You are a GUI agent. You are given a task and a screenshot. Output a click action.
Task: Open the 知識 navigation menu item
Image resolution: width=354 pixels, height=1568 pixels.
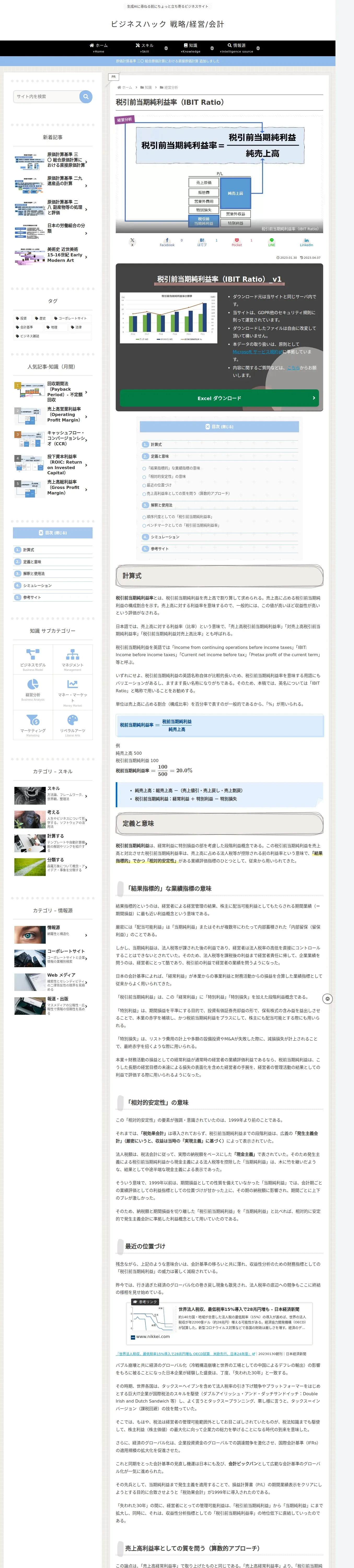[190, 48]
